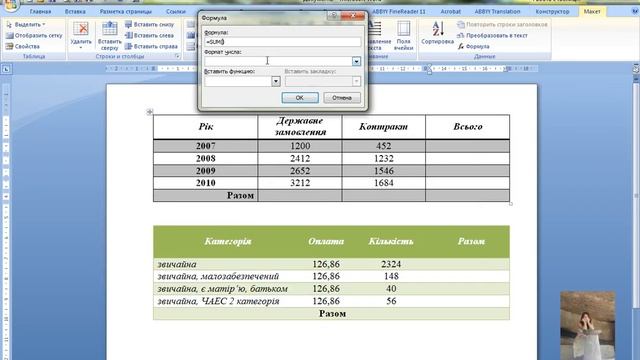Click the Оплата header
This screenshot has width=640, height=360.
tap(326, 242)
